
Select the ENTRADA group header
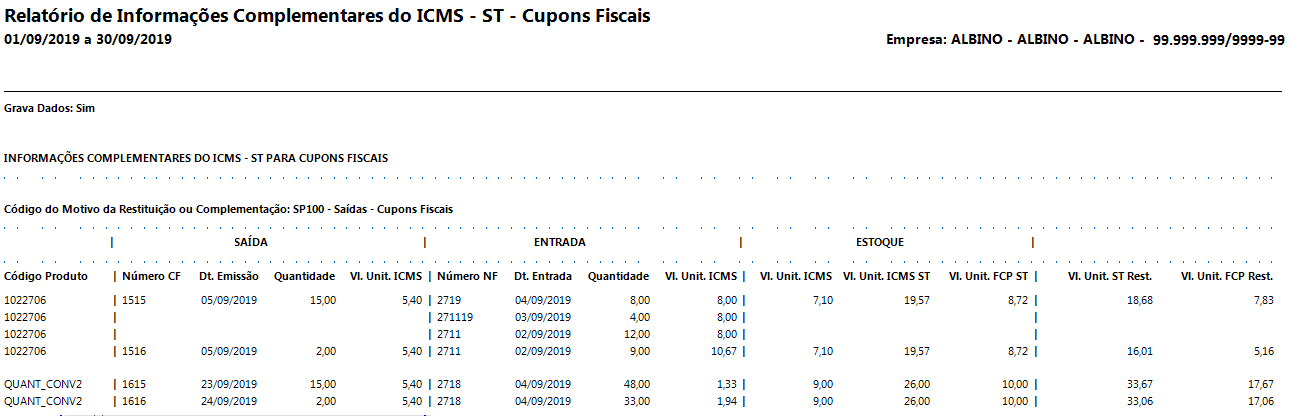[x=560, y=242]
